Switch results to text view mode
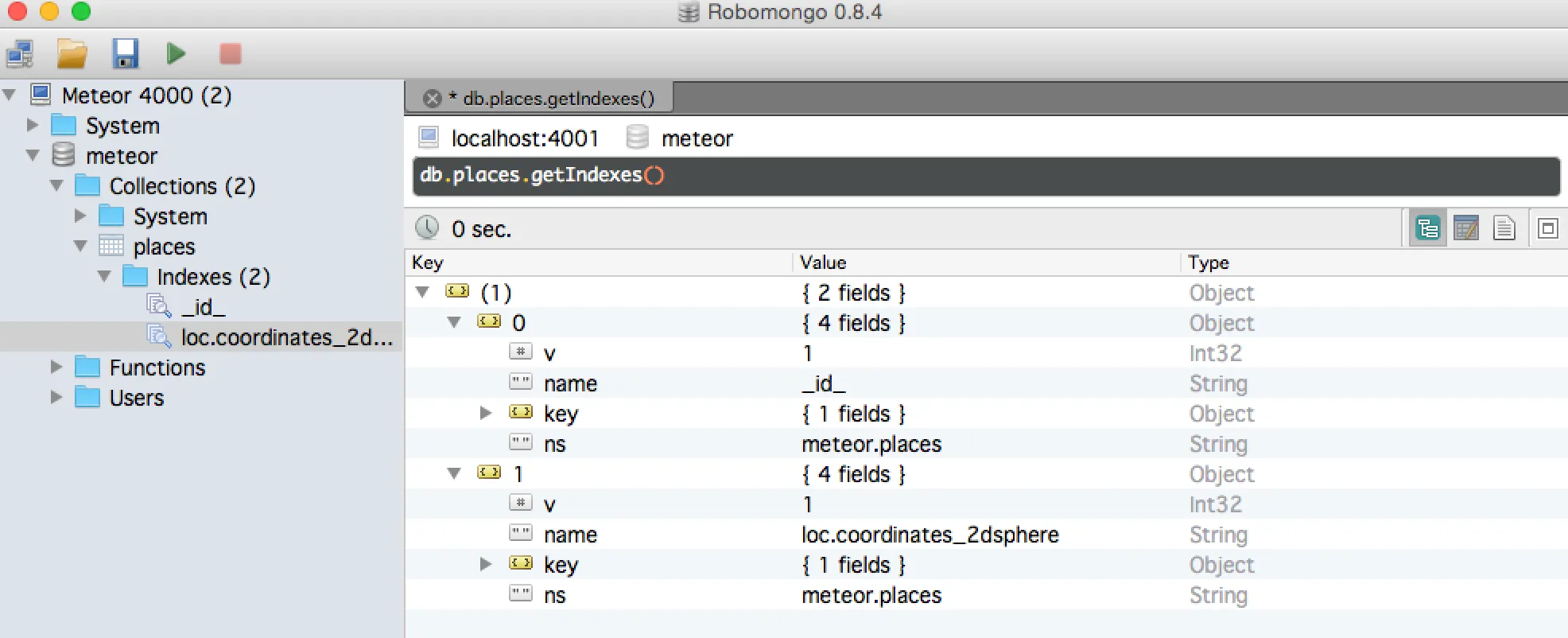This screenshot has width=1568, height=638. pos(1505,228)
